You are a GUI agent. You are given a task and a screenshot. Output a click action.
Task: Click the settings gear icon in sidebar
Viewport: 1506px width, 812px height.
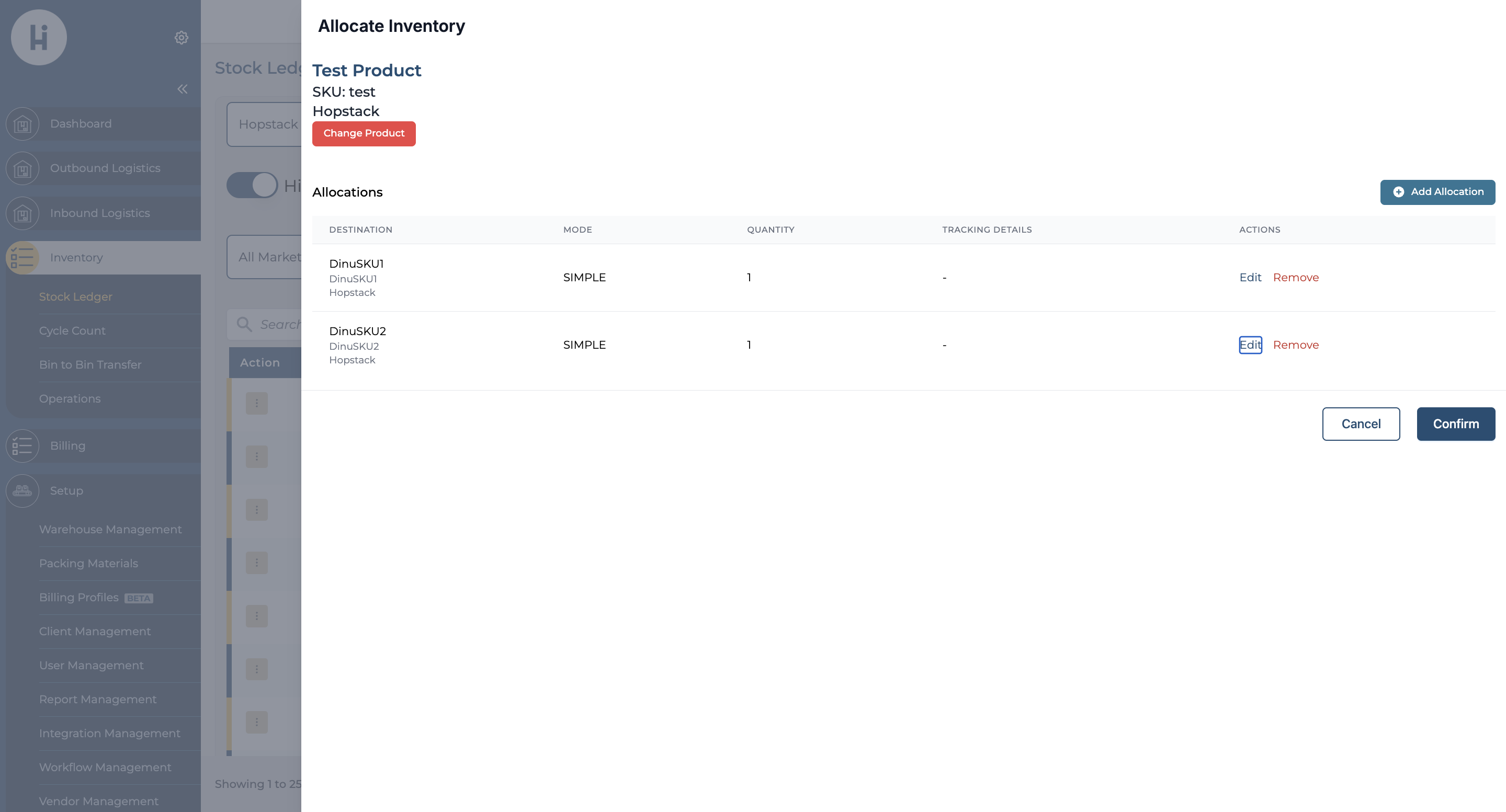point(181,38)
